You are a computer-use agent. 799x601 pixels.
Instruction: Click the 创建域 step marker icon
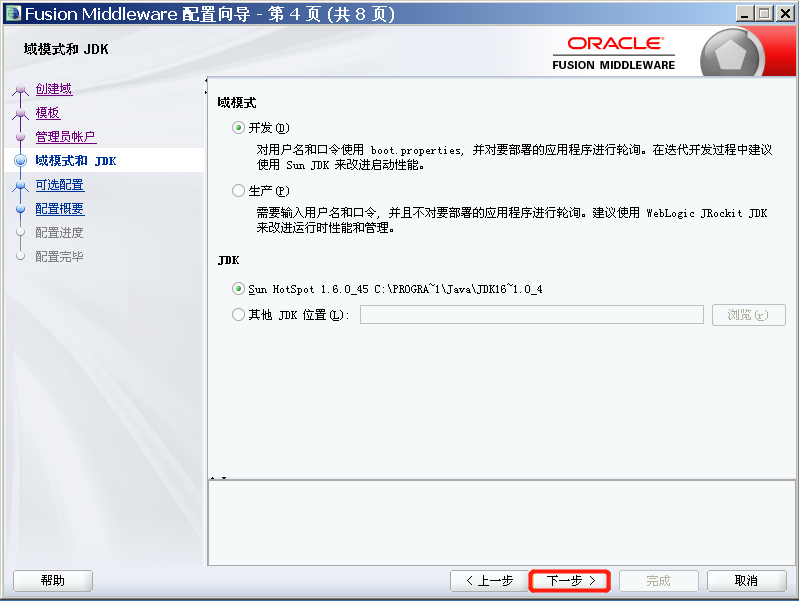click(20, 90)
